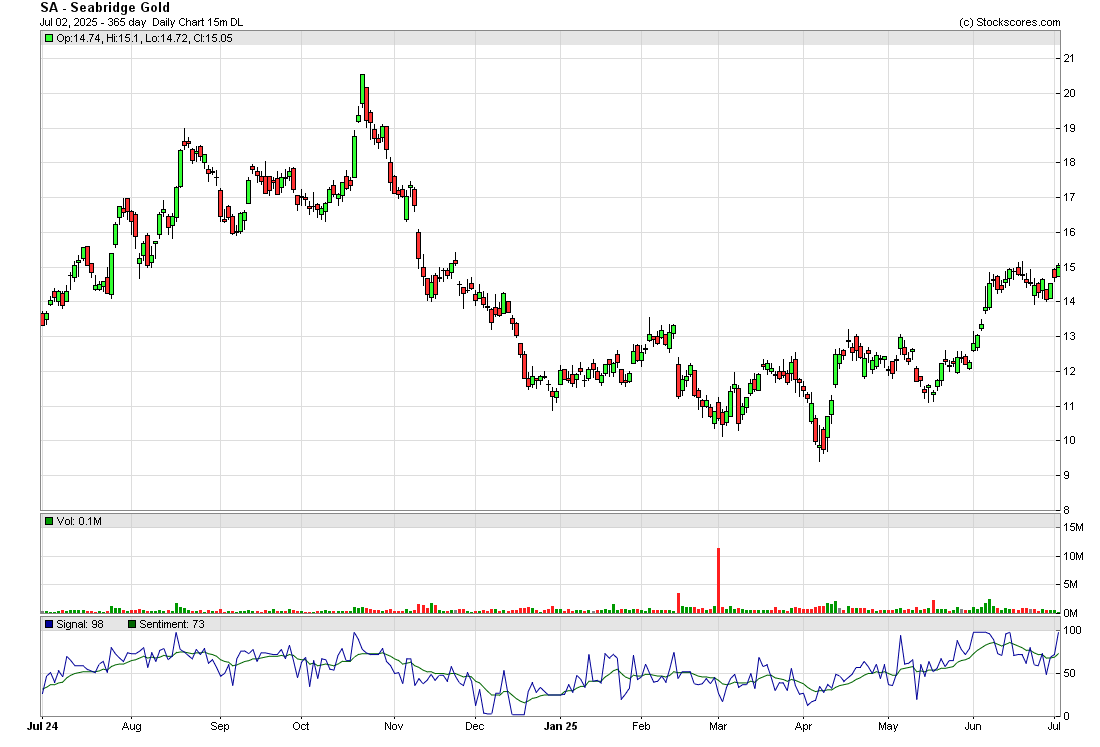This screenshot has height=747, width=1100.
Task: Click the 'May' x-axis label
Action: coord(888,726)
